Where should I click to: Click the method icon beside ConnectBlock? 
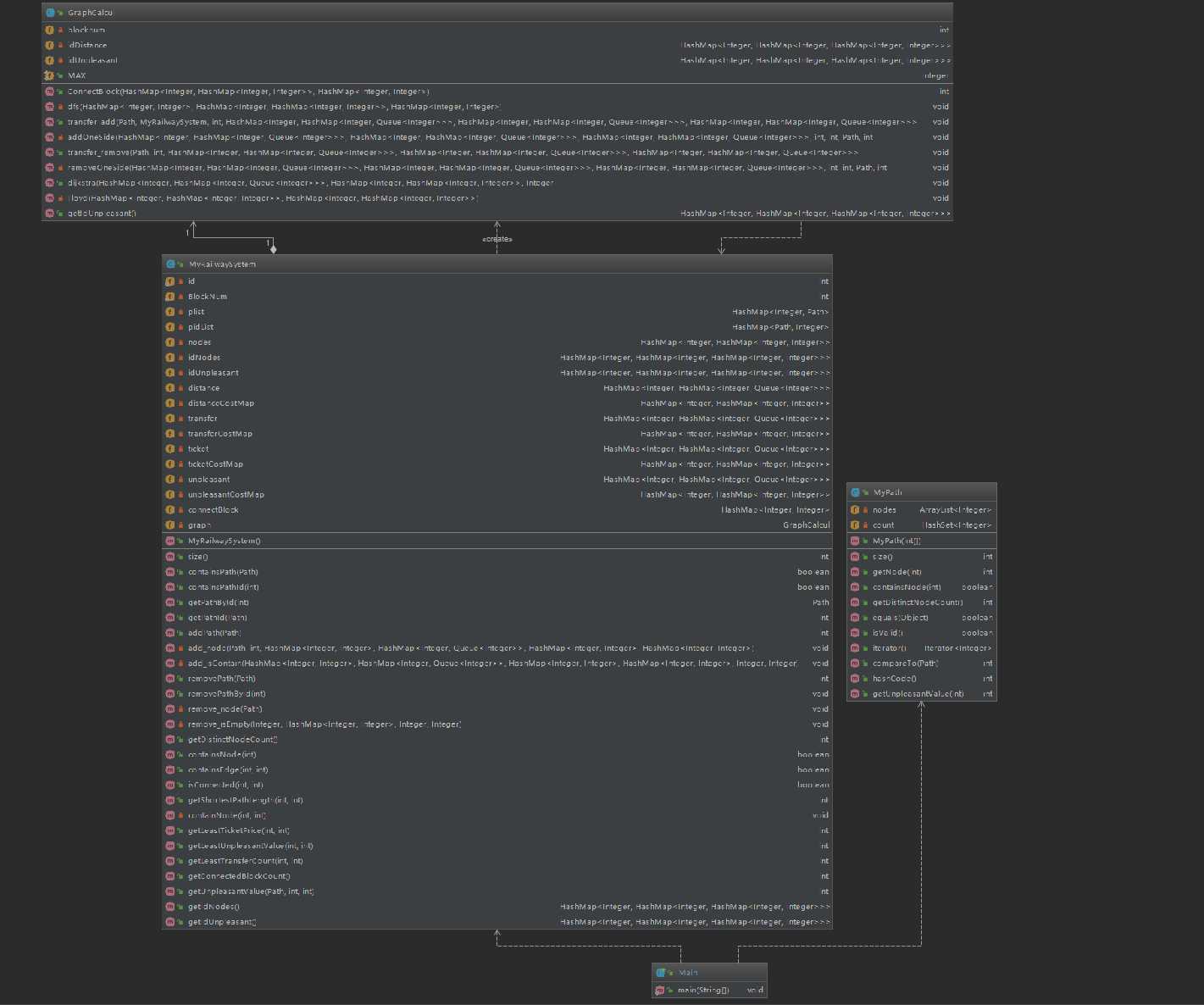[49, 92]
